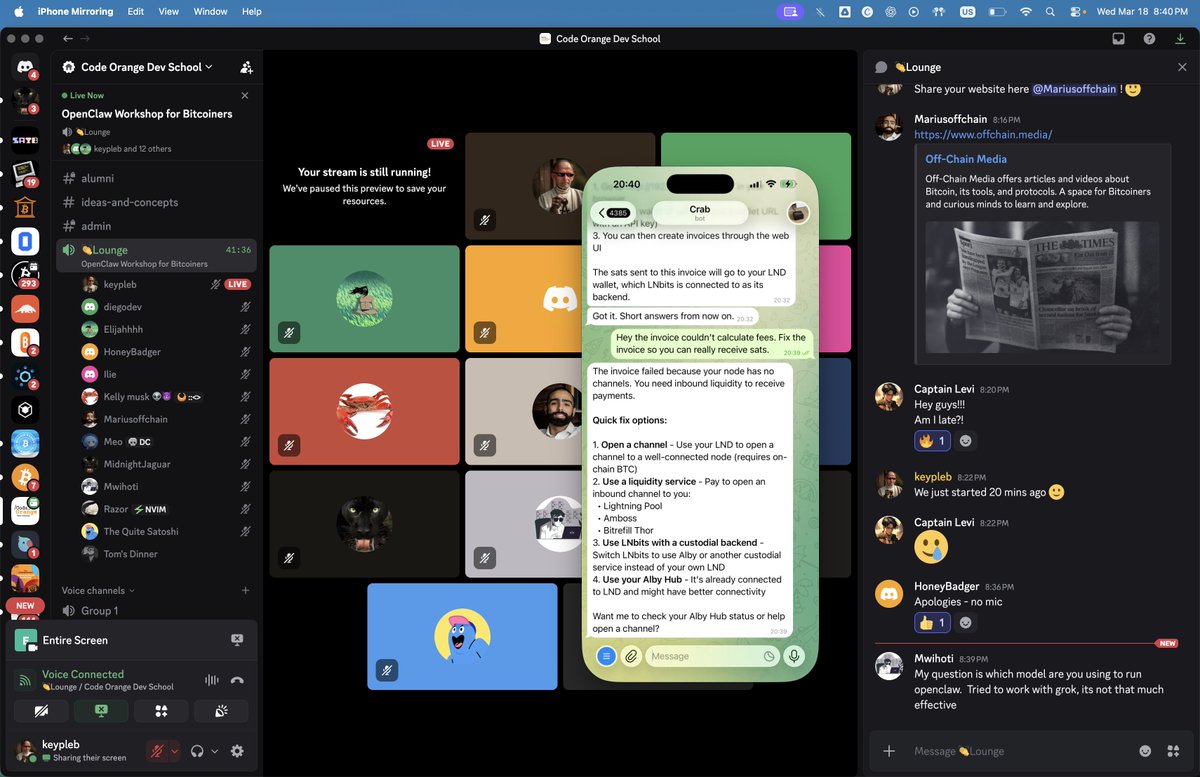The image size is (1200, 777).
Task: Open the Window menu
Action: [x=210, y=11]
